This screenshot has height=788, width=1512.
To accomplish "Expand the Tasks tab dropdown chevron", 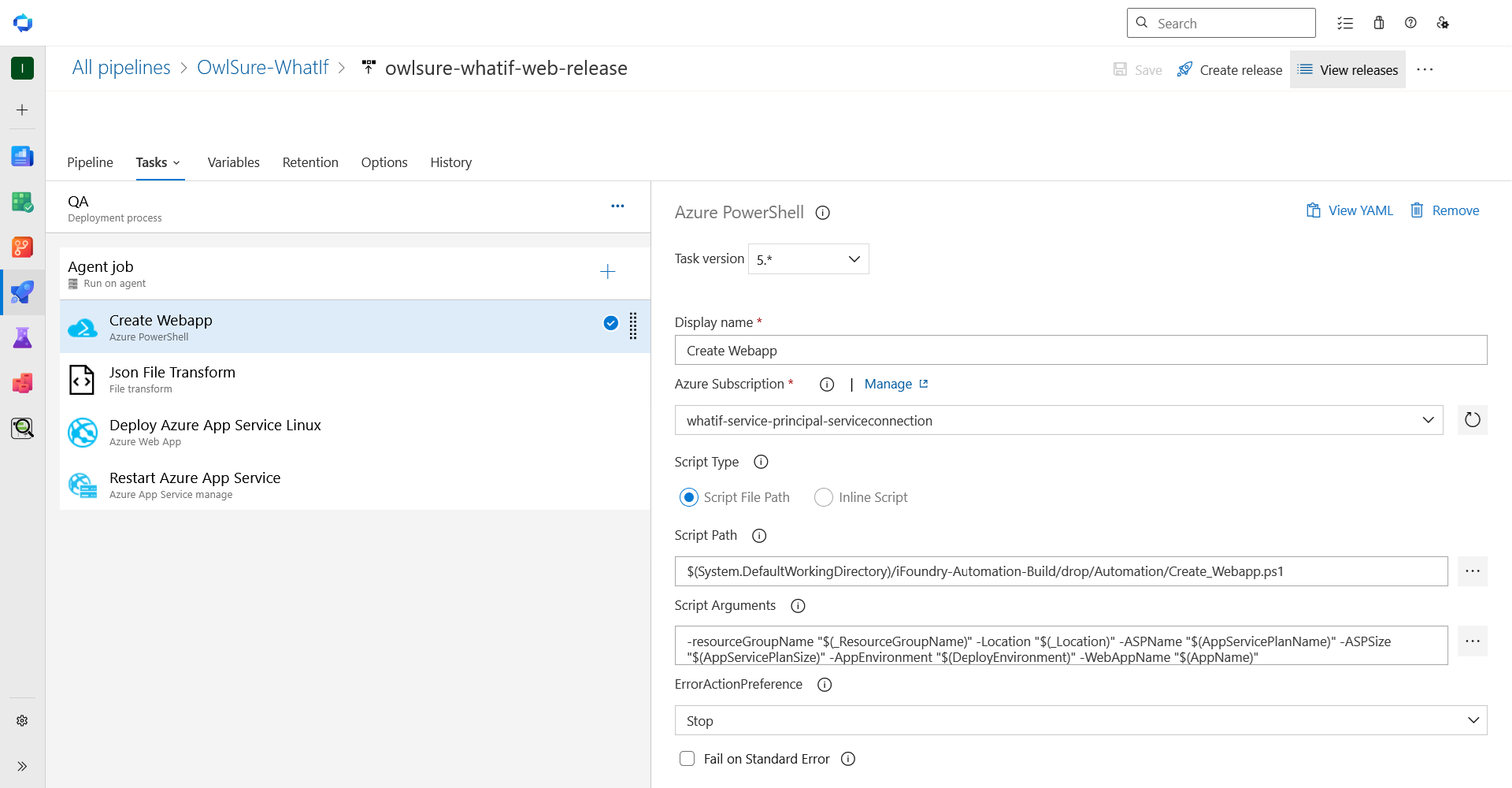I will click(176, 163).
